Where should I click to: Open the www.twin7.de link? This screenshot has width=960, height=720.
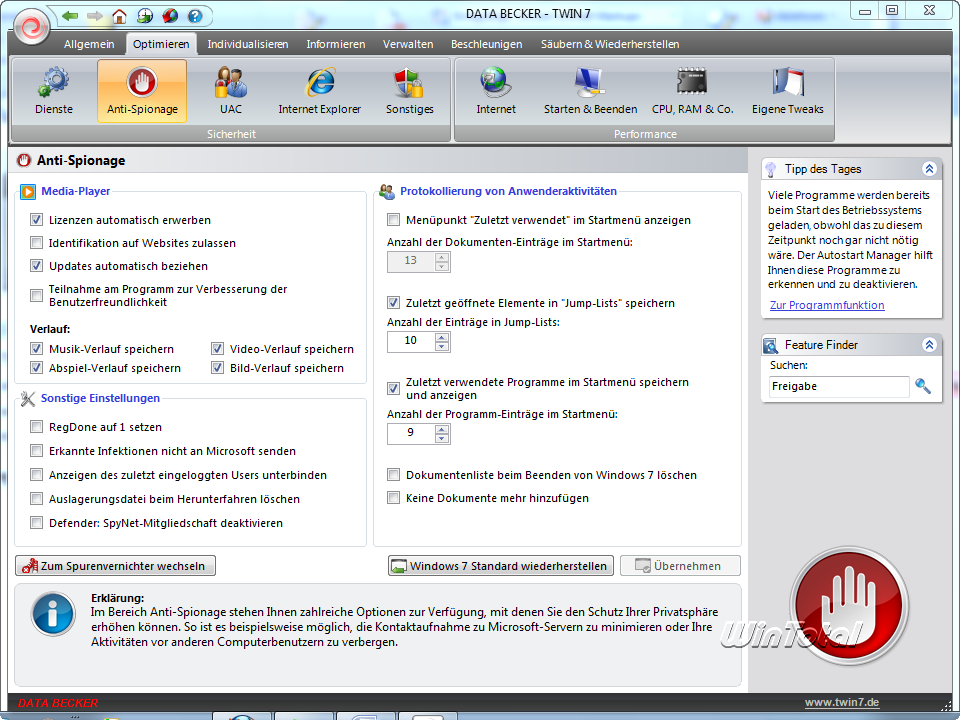tap(842, 702)
